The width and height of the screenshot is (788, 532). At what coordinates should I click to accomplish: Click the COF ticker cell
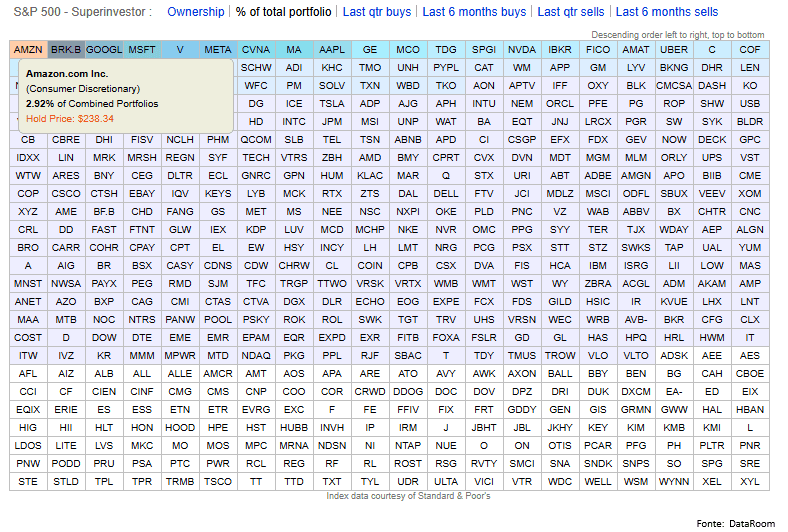(750, 50)
